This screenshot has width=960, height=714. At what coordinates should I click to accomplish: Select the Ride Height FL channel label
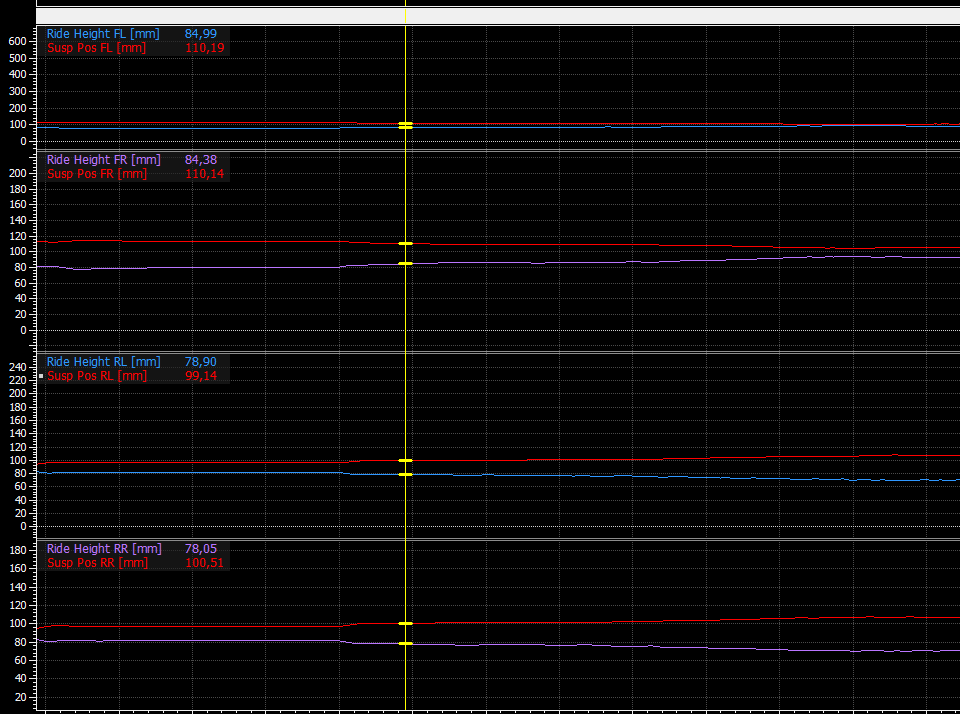[103, 34]
